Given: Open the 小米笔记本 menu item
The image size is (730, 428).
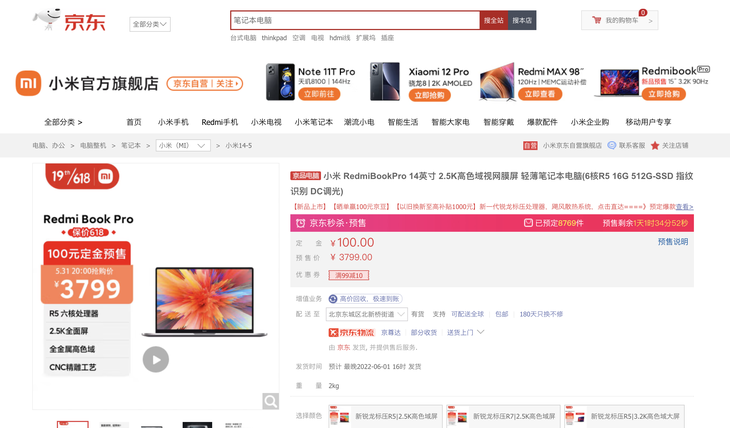Looking at the screenshot, I should point(314,122).
